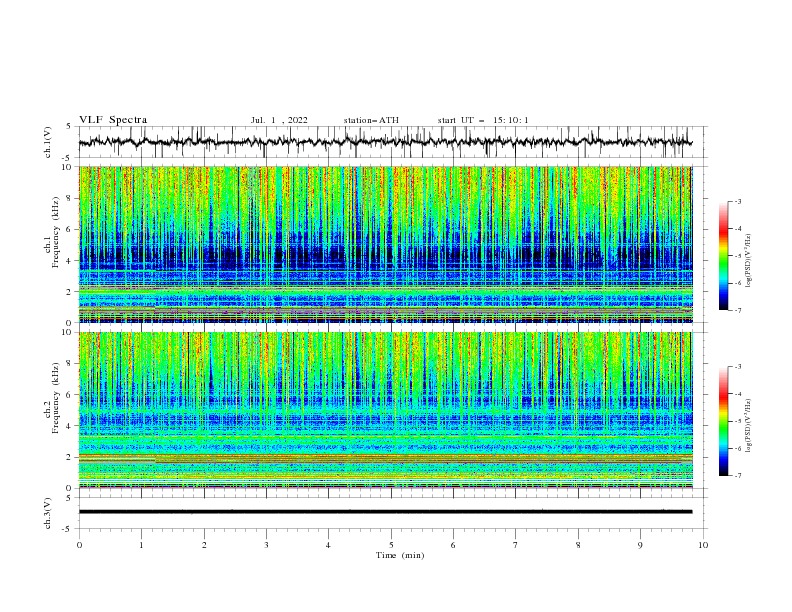Image resolution: width=792 pixels, height=612 pixels.
Task: Select the lower "log(PSD)(V²/Hz)" colorbar label
Action: click(x=748, y=425)
